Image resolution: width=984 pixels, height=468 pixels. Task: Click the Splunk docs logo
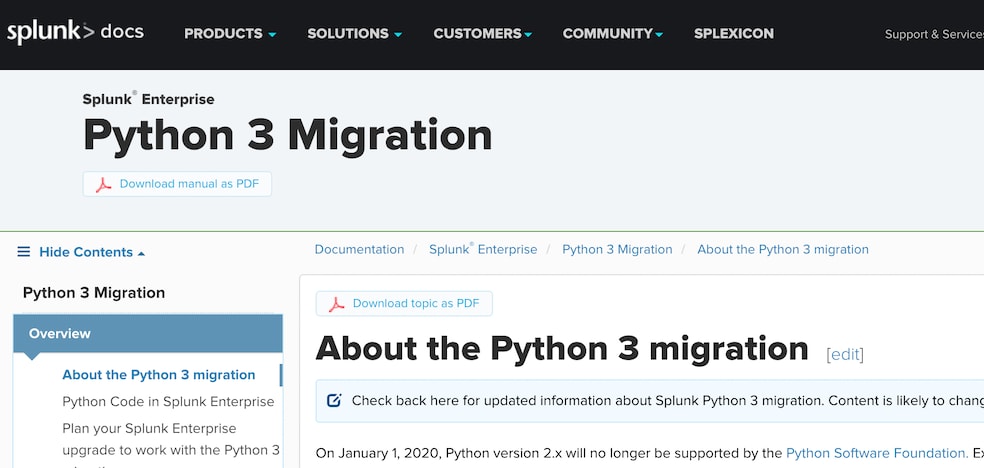75,32
